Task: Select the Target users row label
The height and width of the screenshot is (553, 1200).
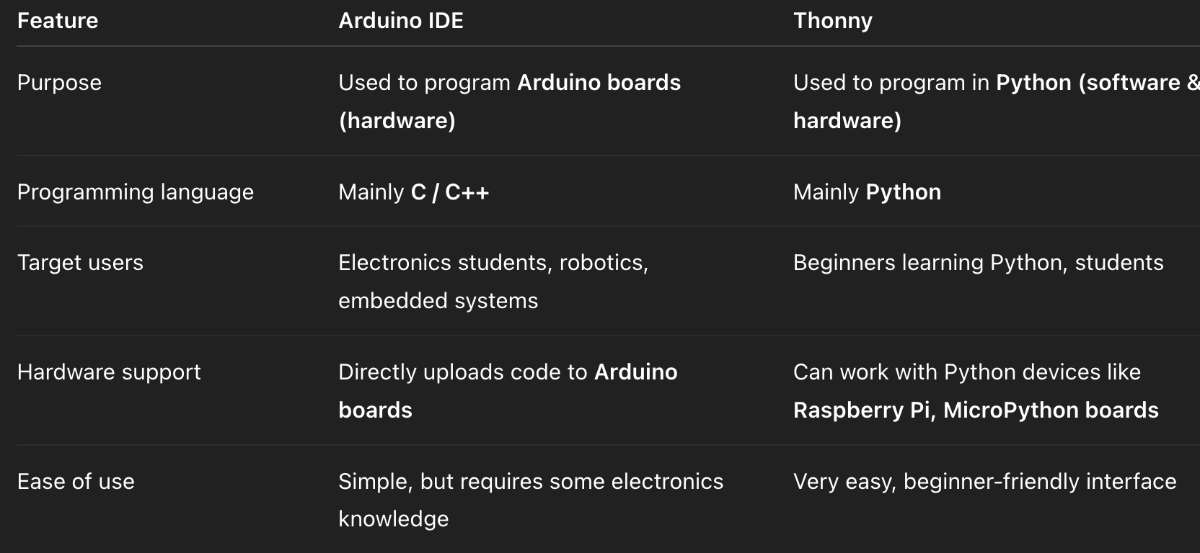Action: pos(80,263)
